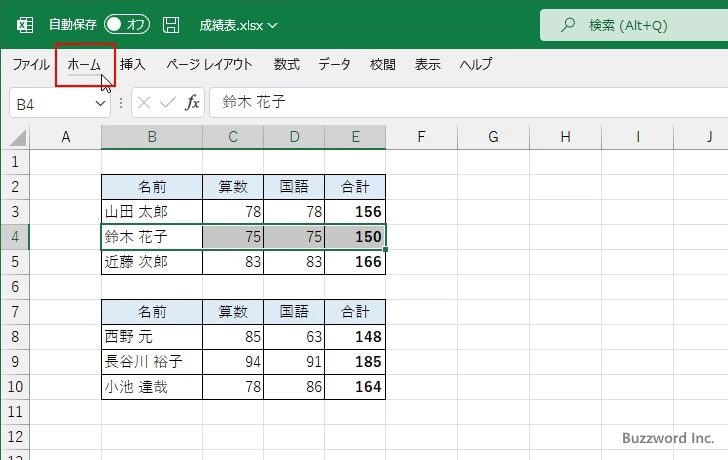Click the Excel app icon
The height and width of the screenshot is (460, 728).
[x=25, y=25]
